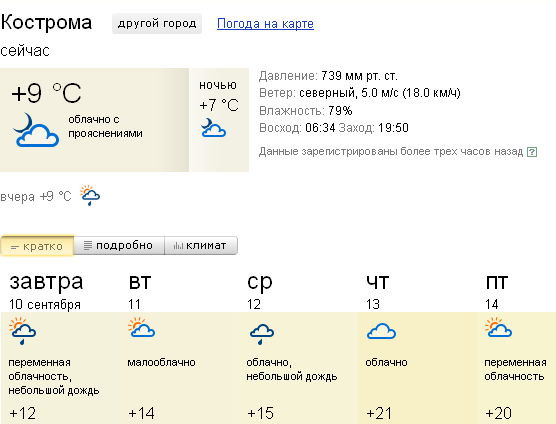Click the green question mark help icon

click(532, 152)
